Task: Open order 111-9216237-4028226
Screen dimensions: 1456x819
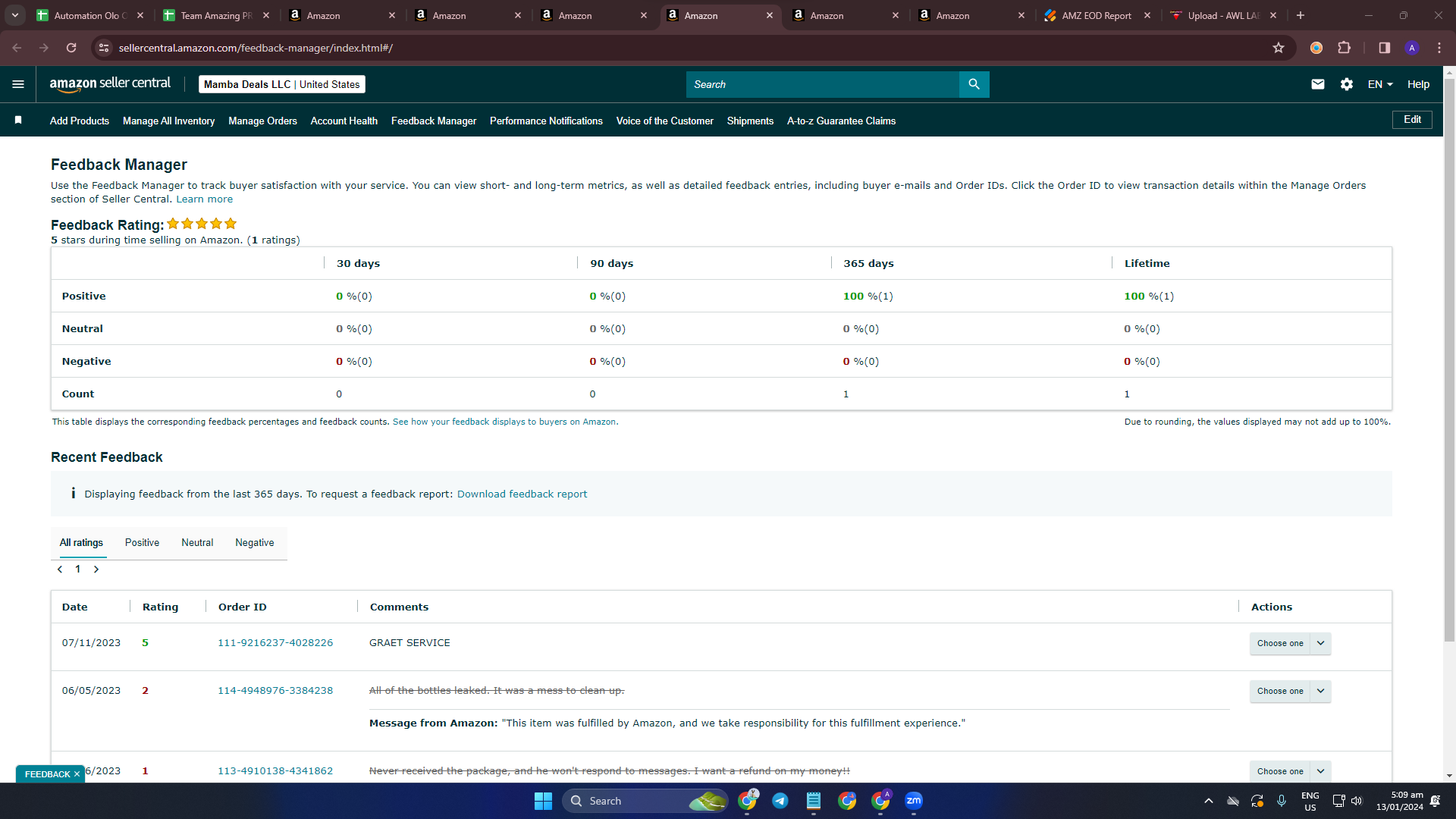Action: click(275, 643)
